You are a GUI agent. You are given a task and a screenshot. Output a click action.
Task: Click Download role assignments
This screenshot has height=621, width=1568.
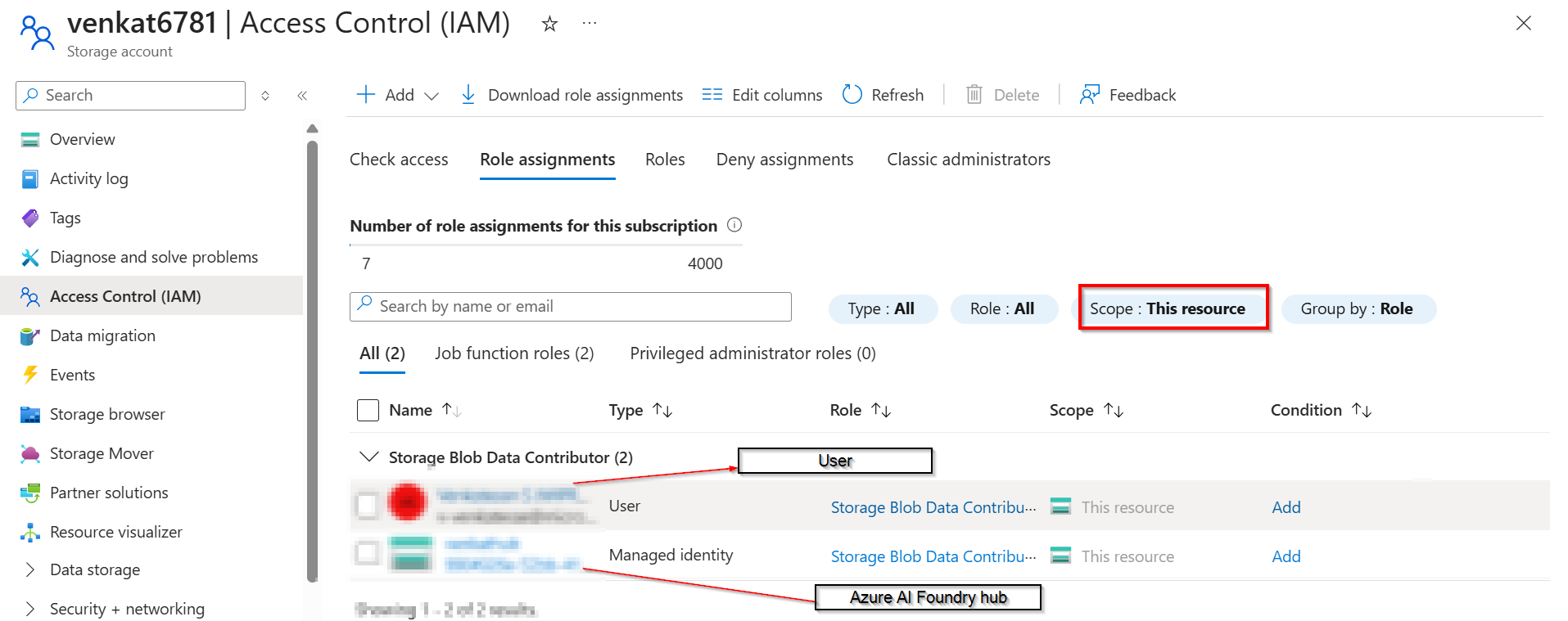[x=572, y=95]
